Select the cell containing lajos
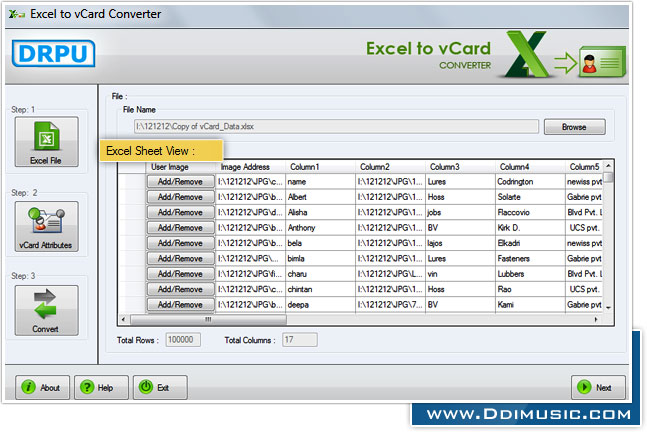The width and height of the screenshot is (647, 432). point(460,243)
